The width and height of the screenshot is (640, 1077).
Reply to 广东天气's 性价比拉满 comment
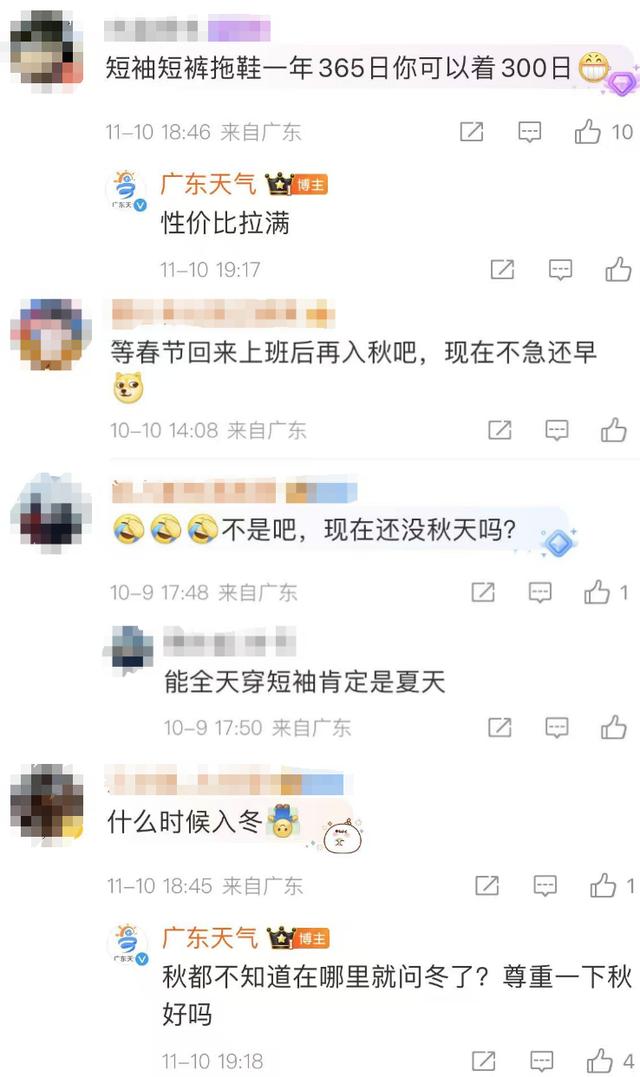tap(560, 269)
